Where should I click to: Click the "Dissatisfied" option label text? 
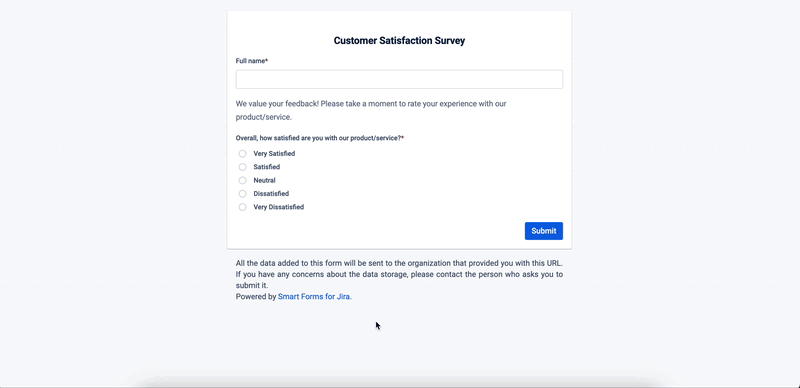point(271,193)
